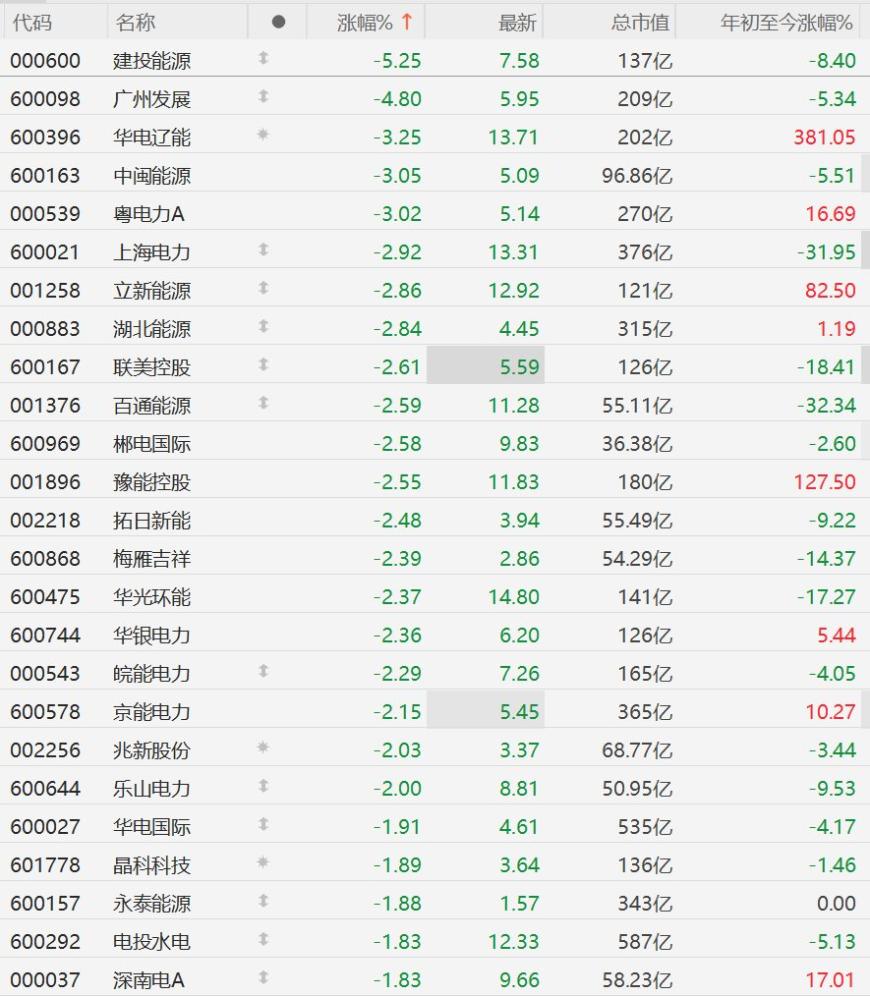Click market cap 96.86亿 of 中闽能源
This screenshot has height=996, width=870.
click(x=637, y=176)
